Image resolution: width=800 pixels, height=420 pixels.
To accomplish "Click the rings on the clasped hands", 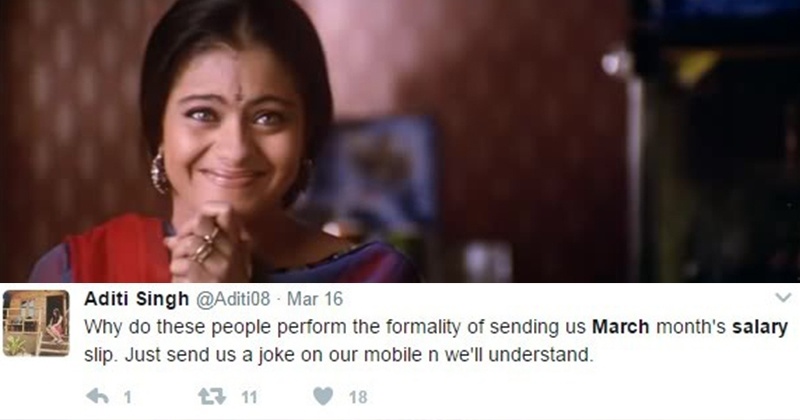I will [205, 246].
